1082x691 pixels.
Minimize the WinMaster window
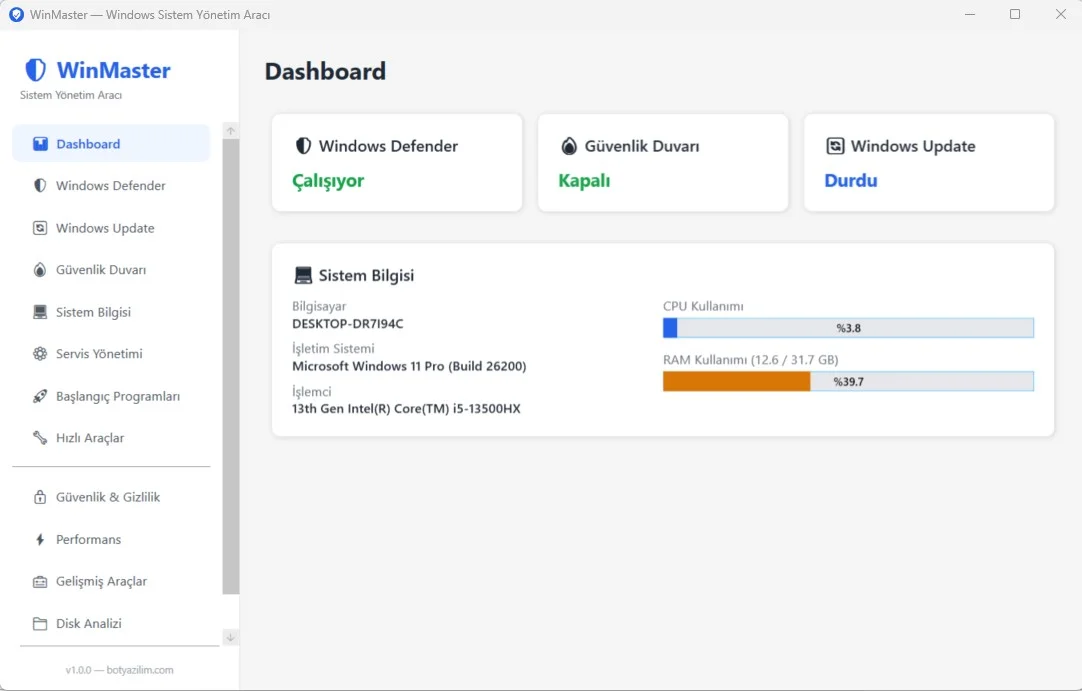[x=970, y=14]
